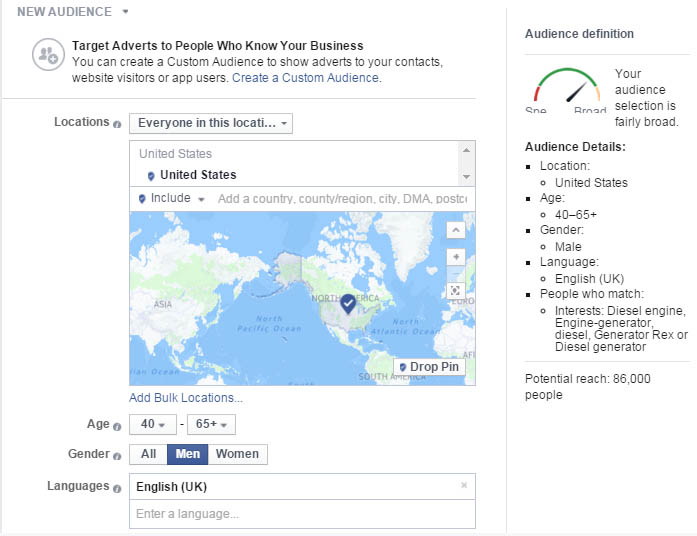The image size is (697, 536).
Task: Click the Gender info icon
Action: (x=117, y=455)
